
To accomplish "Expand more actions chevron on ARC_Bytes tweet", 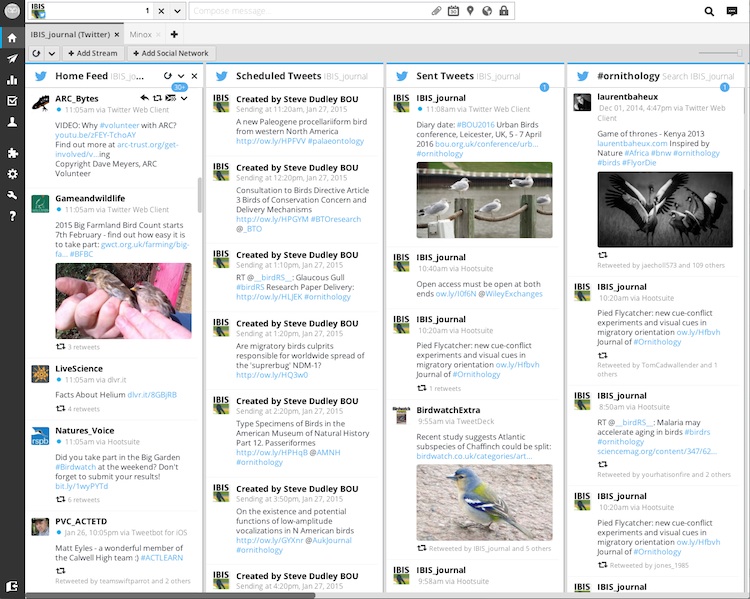I will coord(184,98).
